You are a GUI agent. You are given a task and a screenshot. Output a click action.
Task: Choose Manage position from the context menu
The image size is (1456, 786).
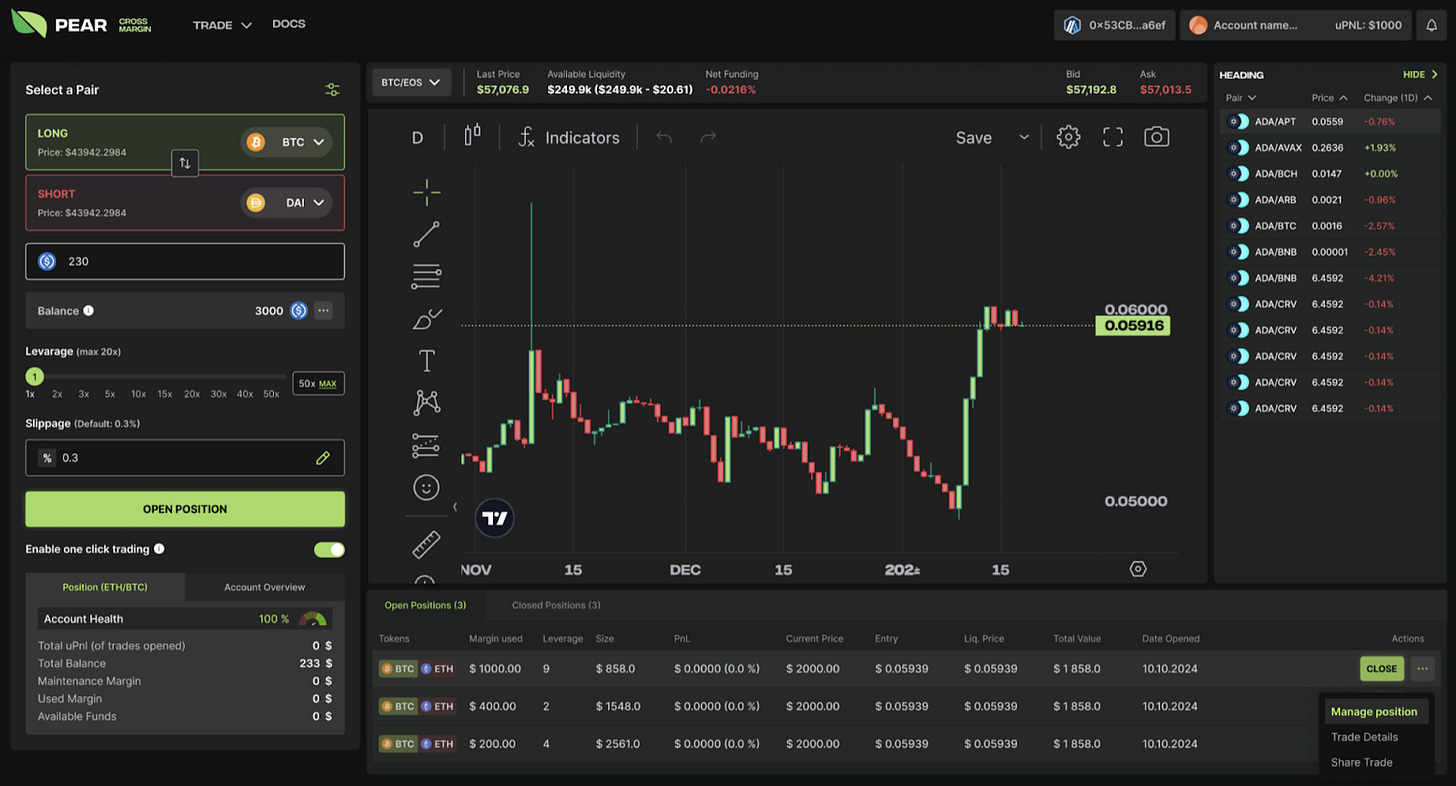[x=1375, y=711]
